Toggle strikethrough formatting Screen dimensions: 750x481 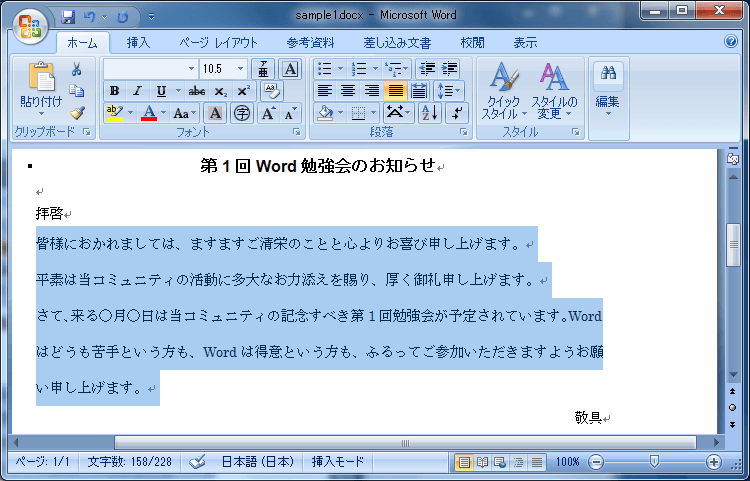click(x=197, y=91)
